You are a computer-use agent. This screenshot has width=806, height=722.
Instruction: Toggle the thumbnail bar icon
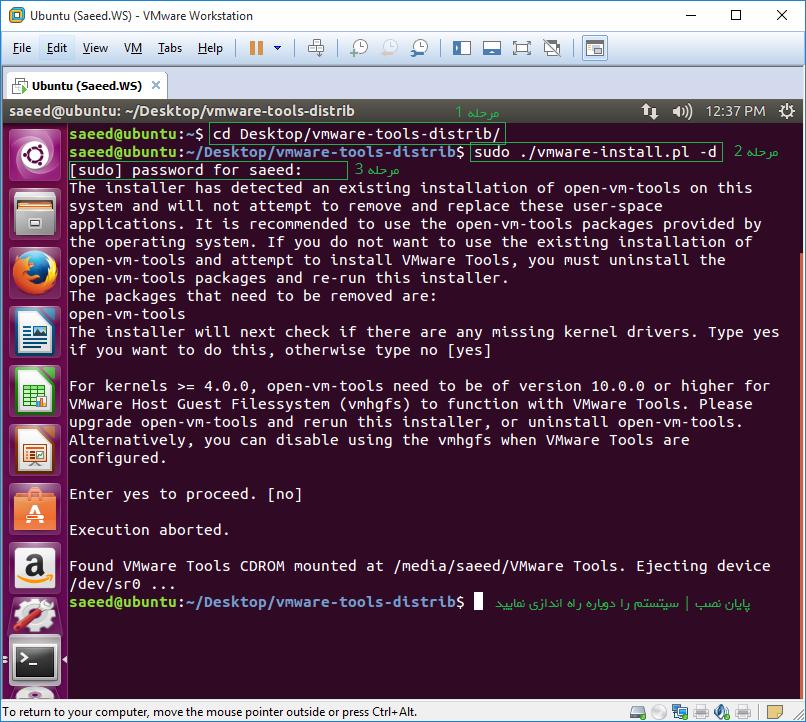[492, 48]
